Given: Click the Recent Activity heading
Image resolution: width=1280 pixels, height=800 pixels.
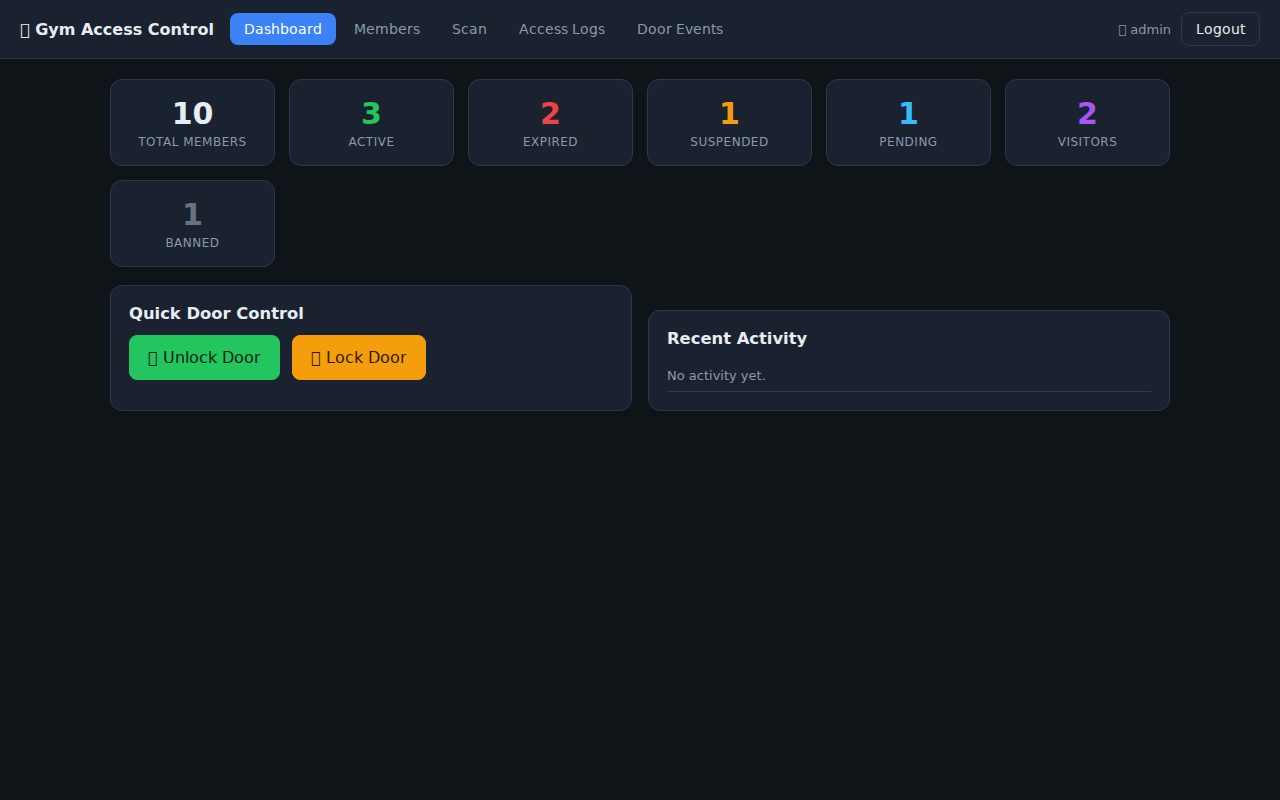Looking at the screenshot, I should [737, 338].
